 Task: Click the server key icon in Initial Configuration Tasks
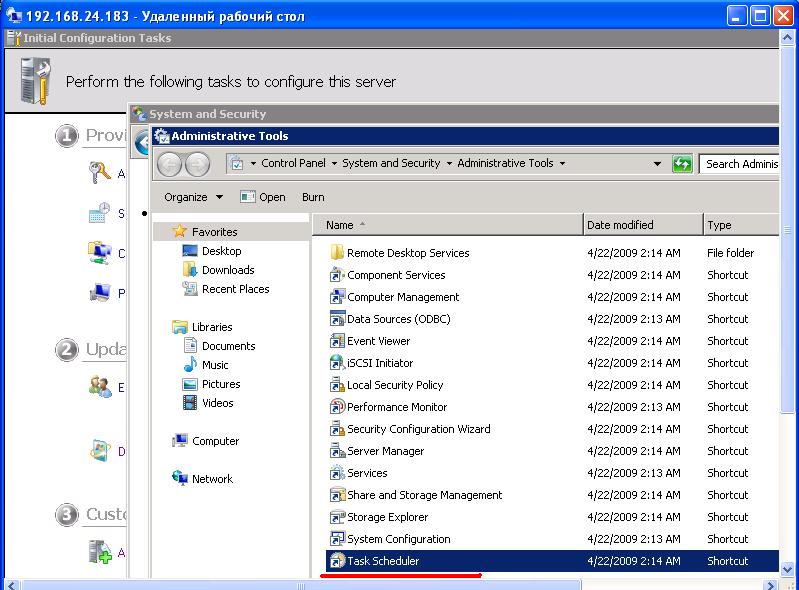point(99,173)
